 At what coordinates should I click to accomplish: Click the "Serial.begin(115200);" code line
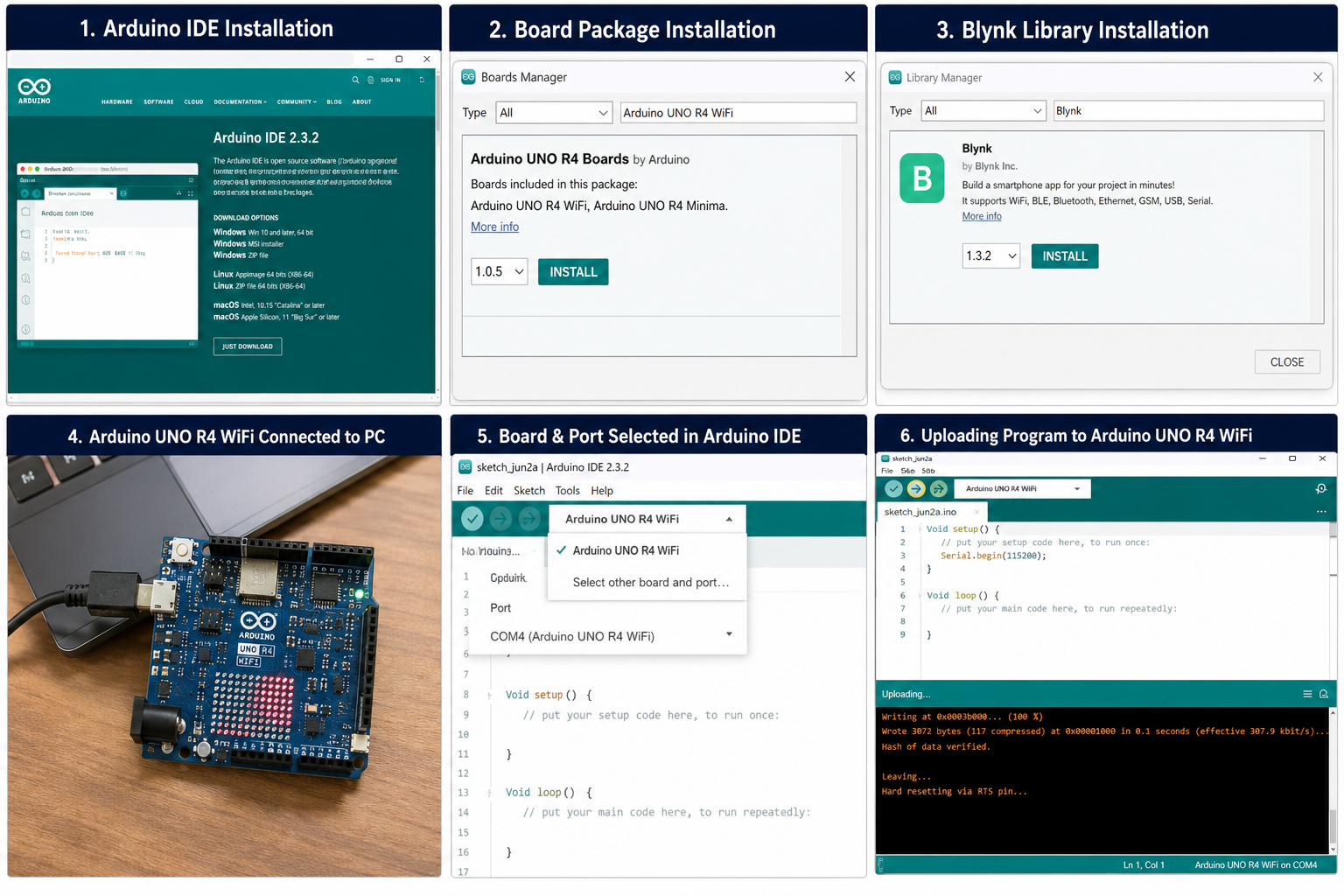[993, 556]
